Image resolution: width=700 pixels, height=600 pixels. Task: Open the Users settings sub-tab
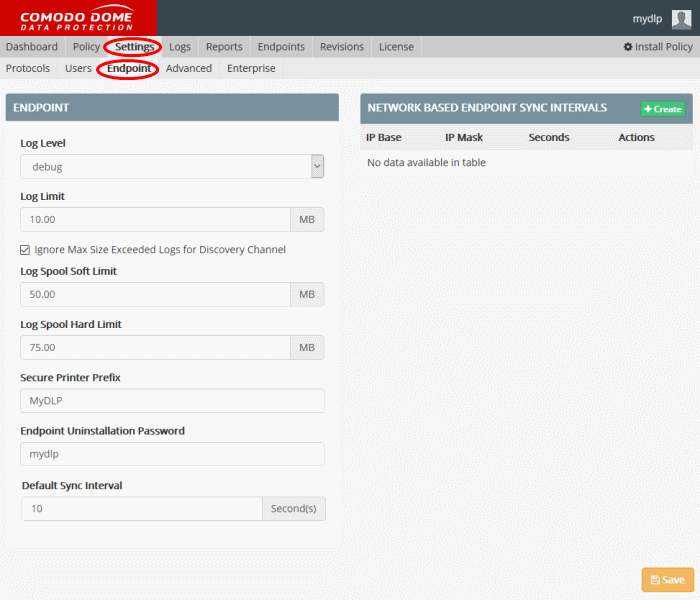click(x=78, y=68)
